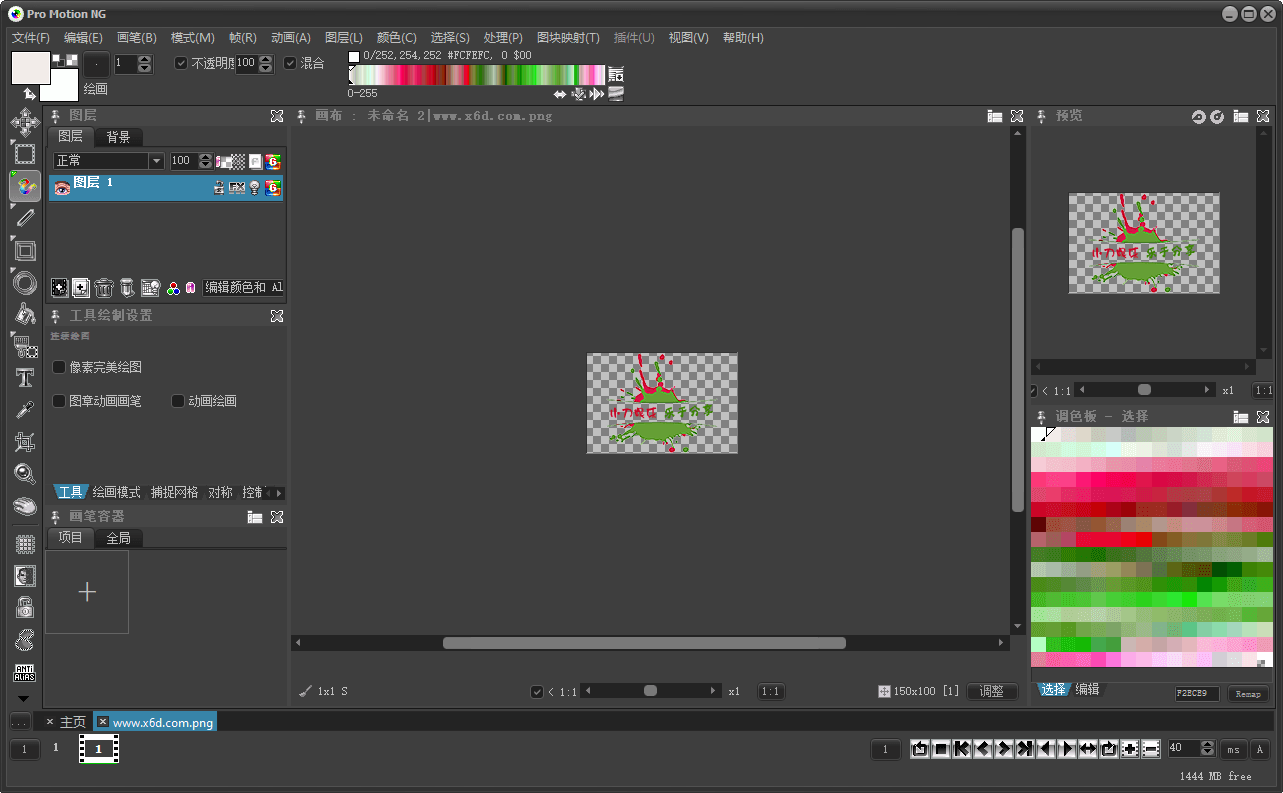Switch to the 背景 tab in layers panel

tap(119, 137)
